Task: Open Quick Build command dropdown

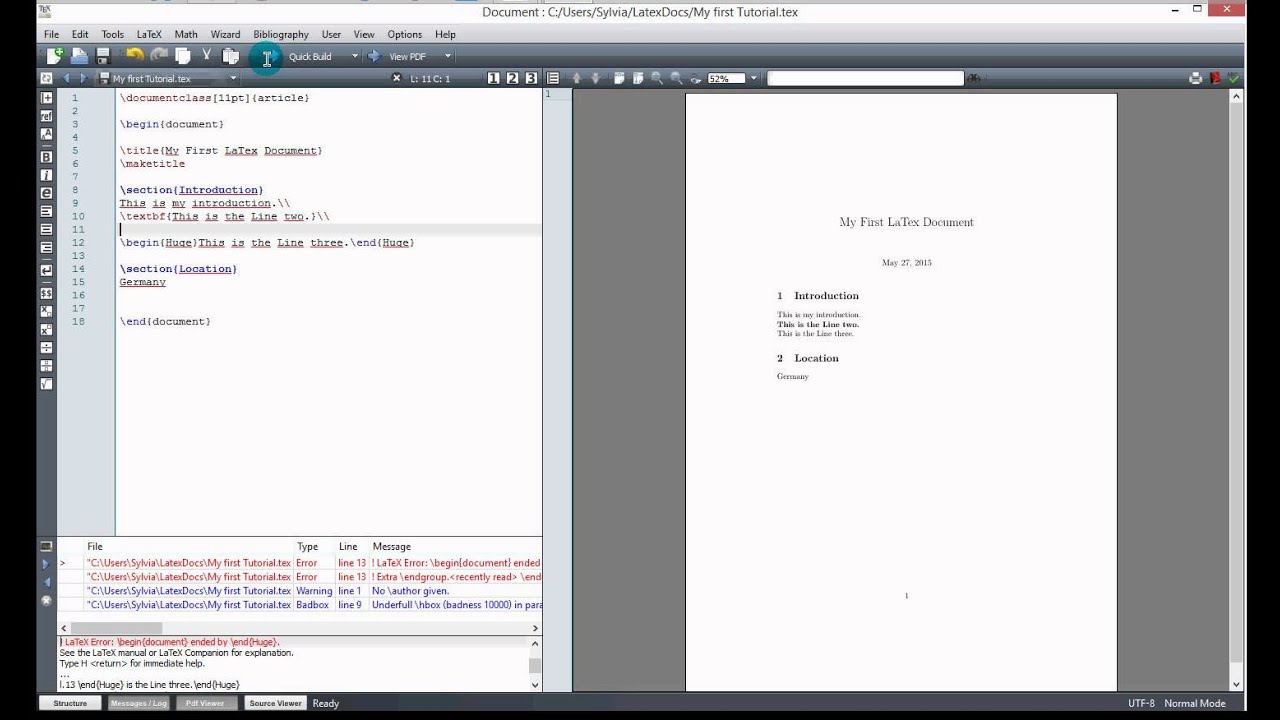Action: [x=354, y=57]
